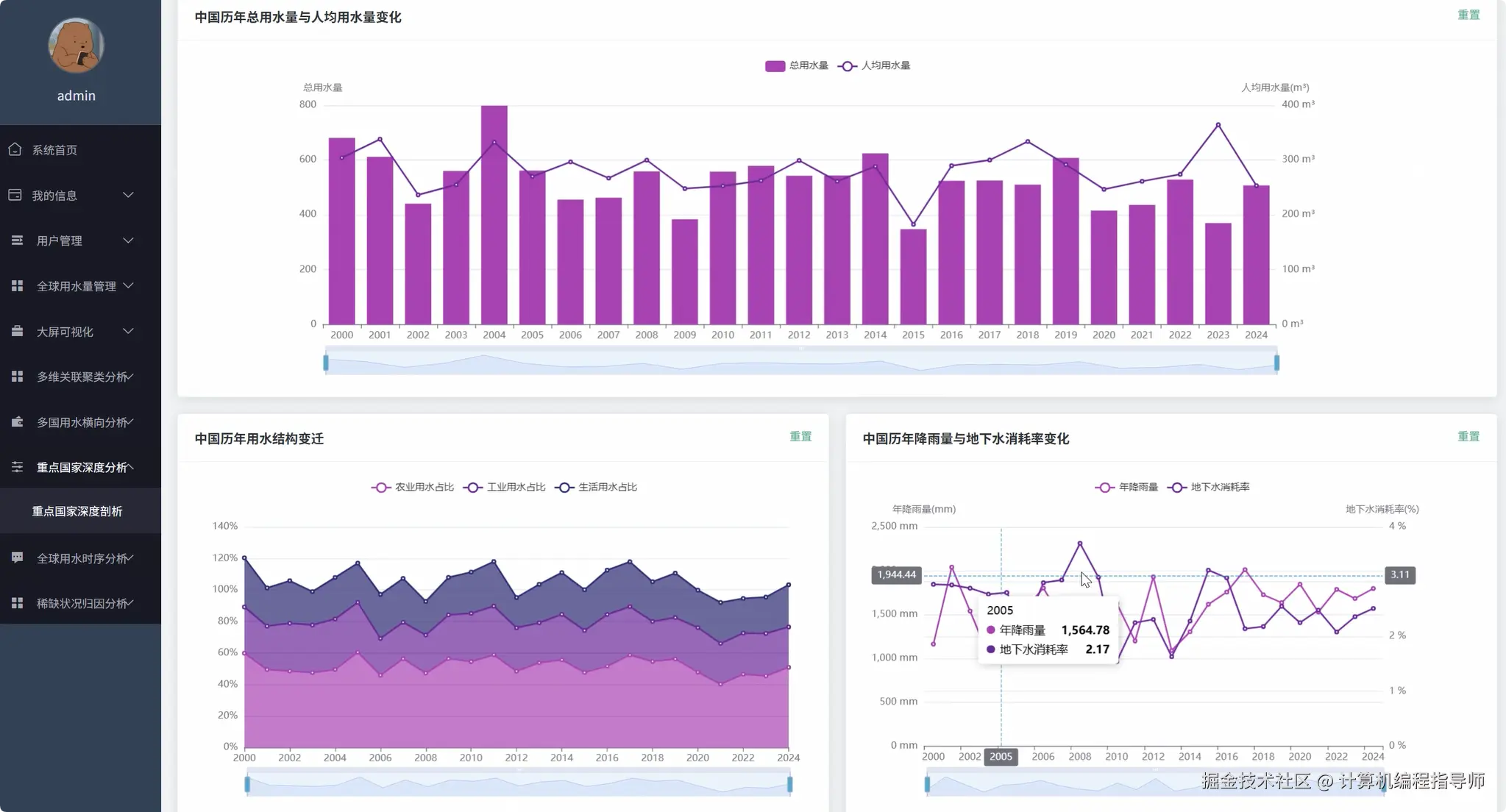Click the highlighted 2005 axis label
Screen dimensions: 1506x812
(x=1001, y=757)
